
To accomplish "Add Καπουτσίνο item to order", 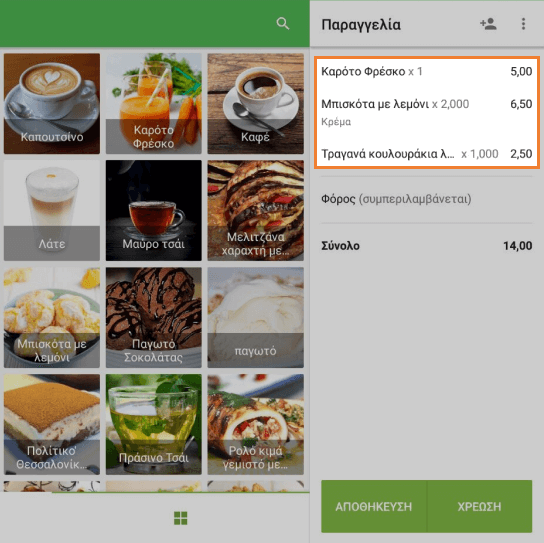I will [x=52, y=103].
